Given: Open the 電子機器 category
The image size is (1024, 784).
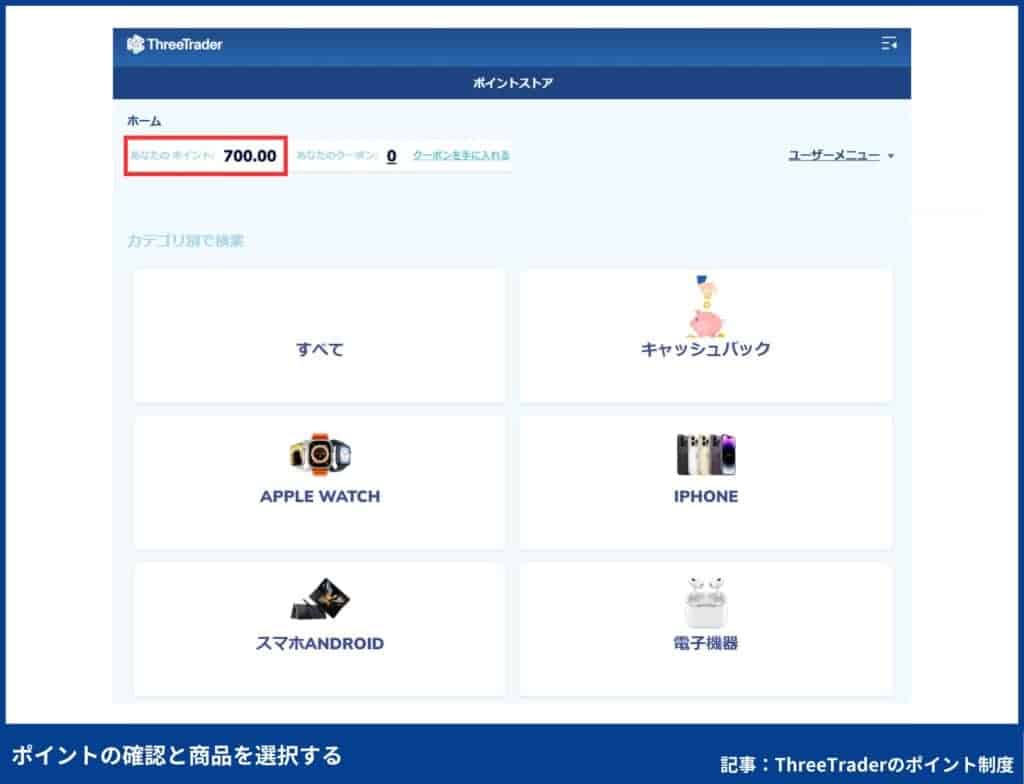Looking at the screenshot, I should point(706,630).
